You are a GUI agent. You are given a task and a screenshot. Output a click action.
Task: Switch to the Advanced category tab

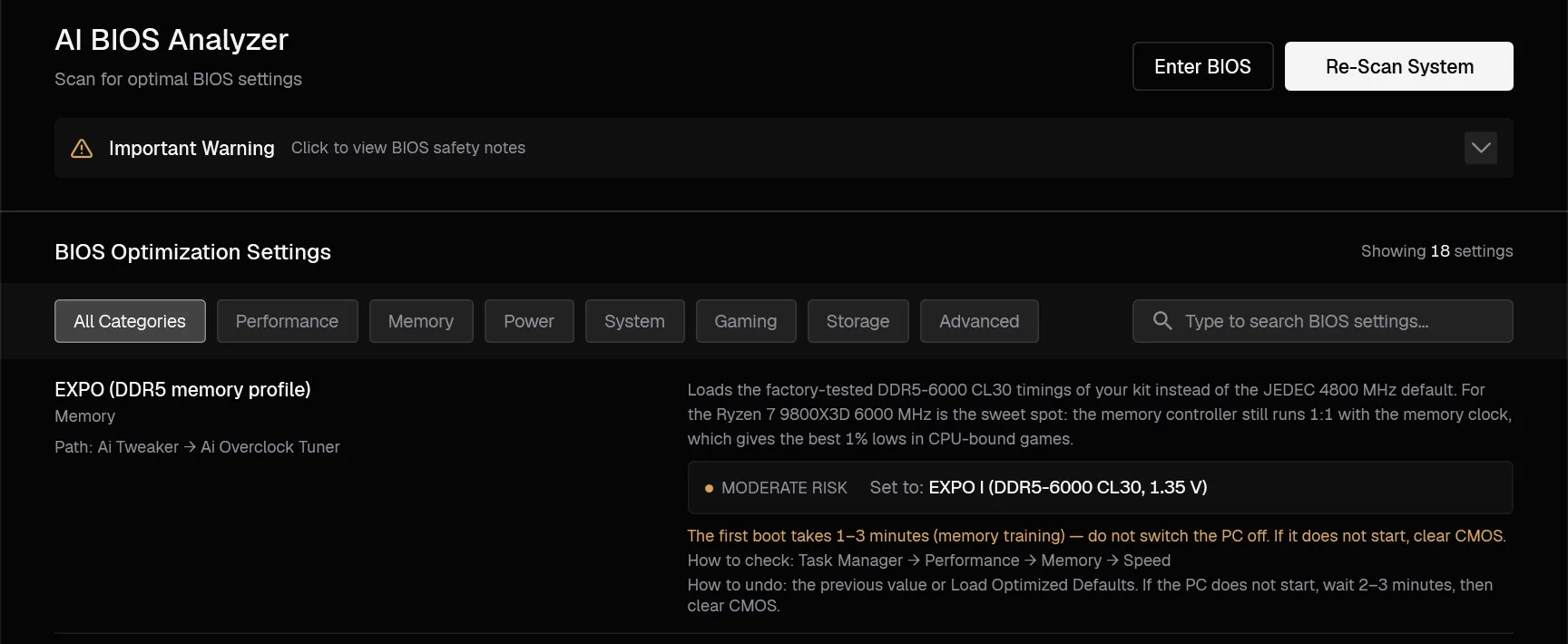point(979,321)
